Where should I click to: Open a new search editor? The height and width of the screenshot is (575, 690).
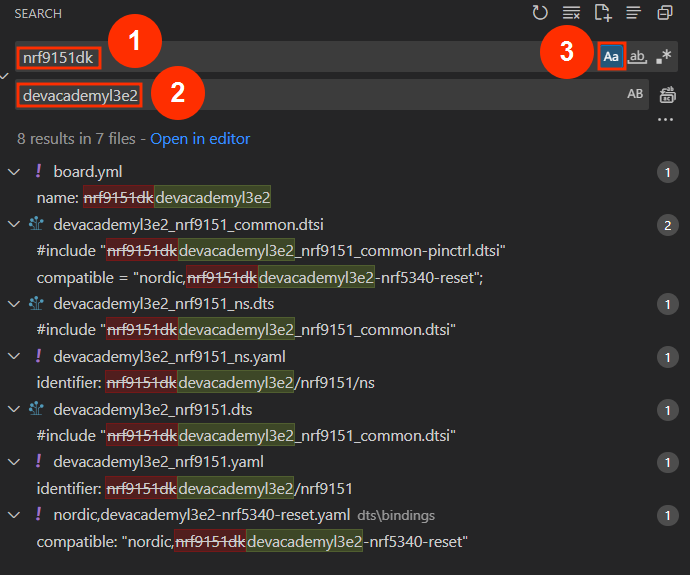(x=602, y=13)
